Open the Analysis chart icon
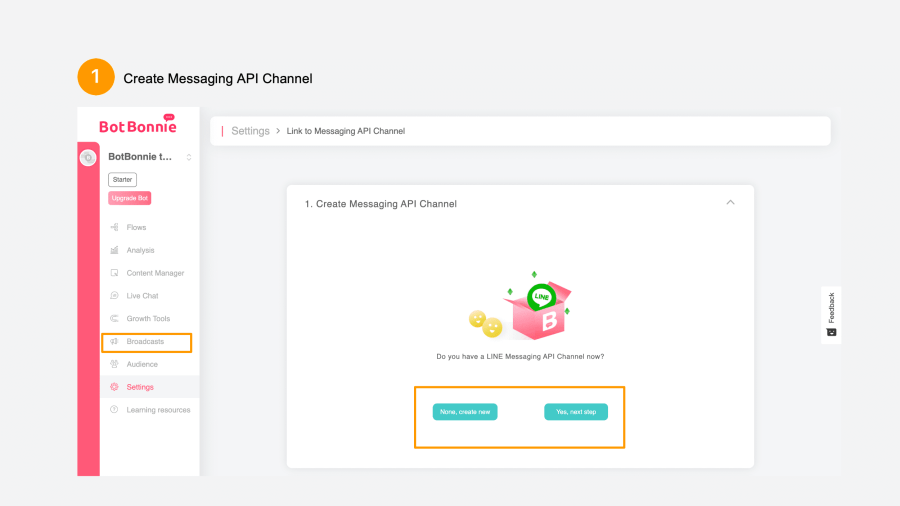900x506 pixels. 114,250
